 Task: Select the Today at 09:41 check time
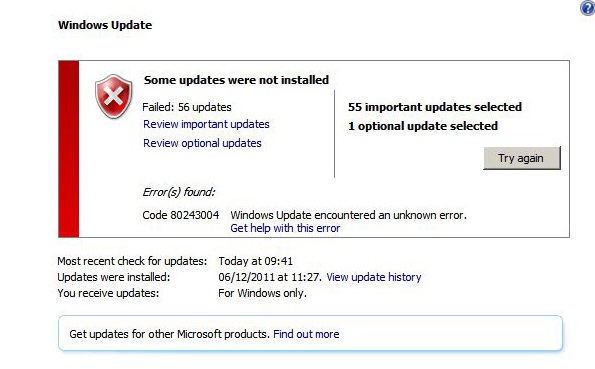point(255,261)
